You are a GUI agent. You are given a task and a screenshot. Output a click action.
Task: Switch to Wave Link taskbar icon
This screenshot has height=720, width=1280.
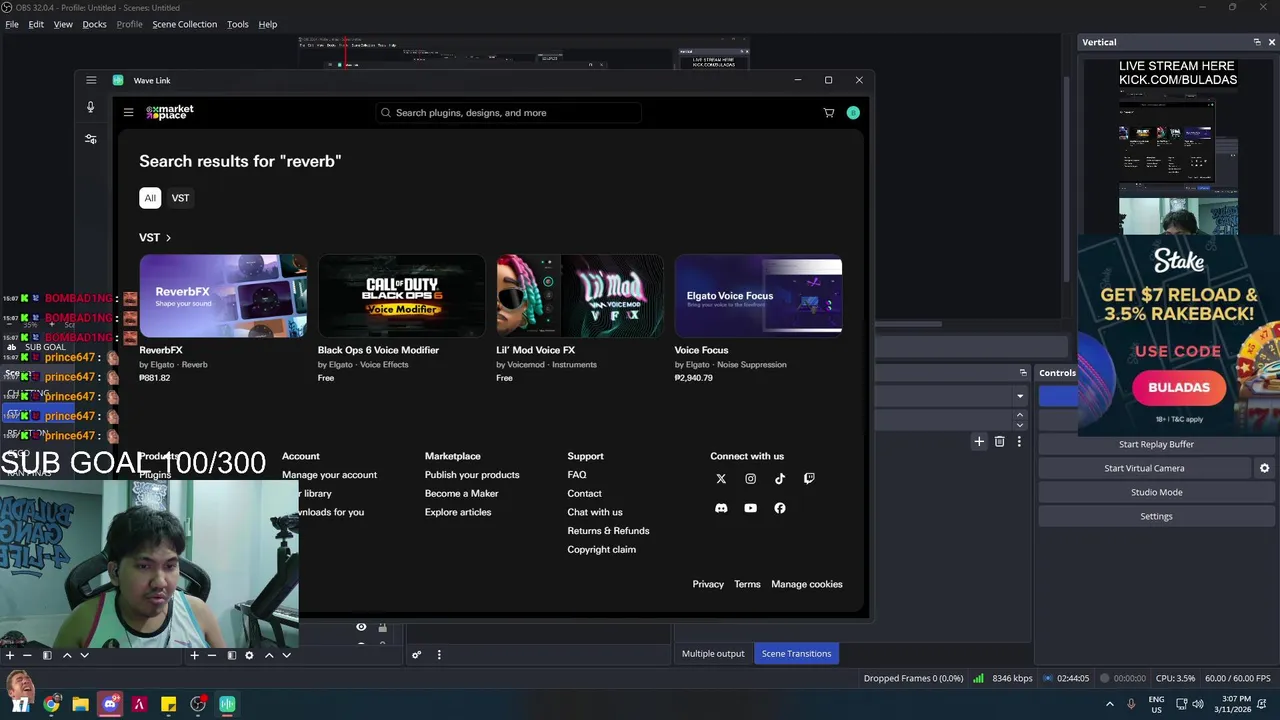click(x=227, y=704)
